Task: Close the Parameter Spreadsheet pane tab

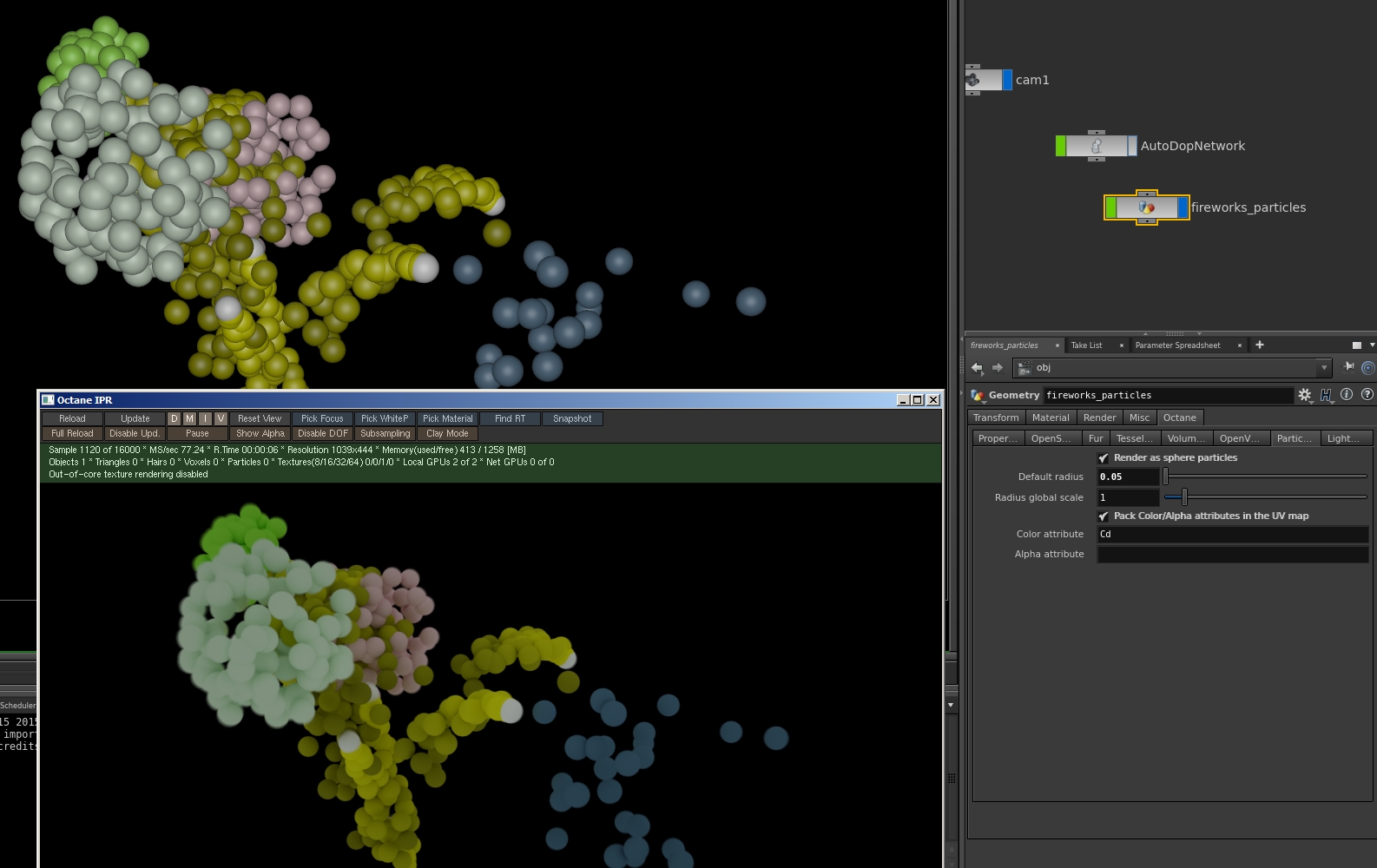Action: (1240, 345)
